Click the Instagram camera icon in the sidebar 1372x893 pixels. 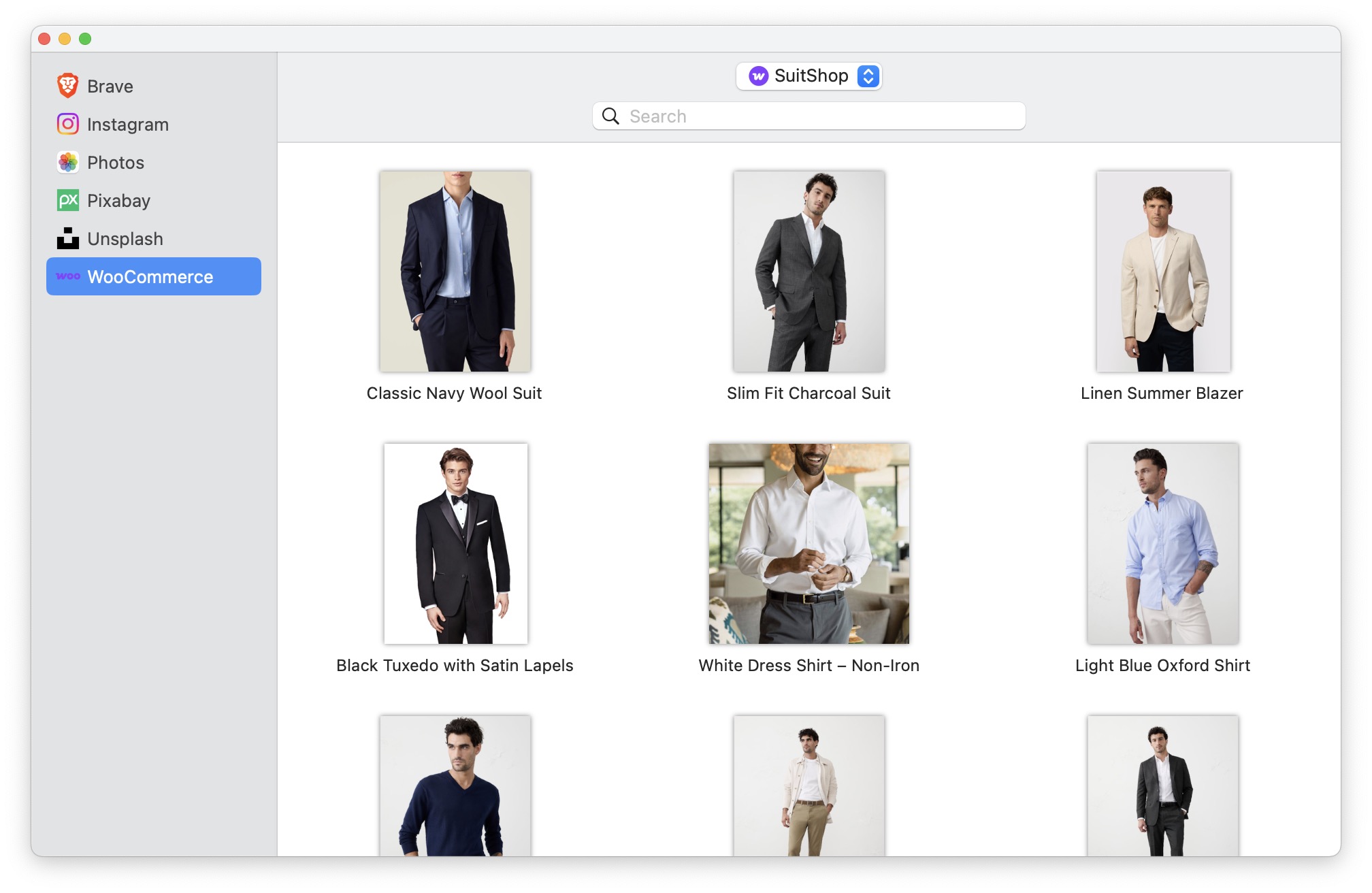pos(67,124)
